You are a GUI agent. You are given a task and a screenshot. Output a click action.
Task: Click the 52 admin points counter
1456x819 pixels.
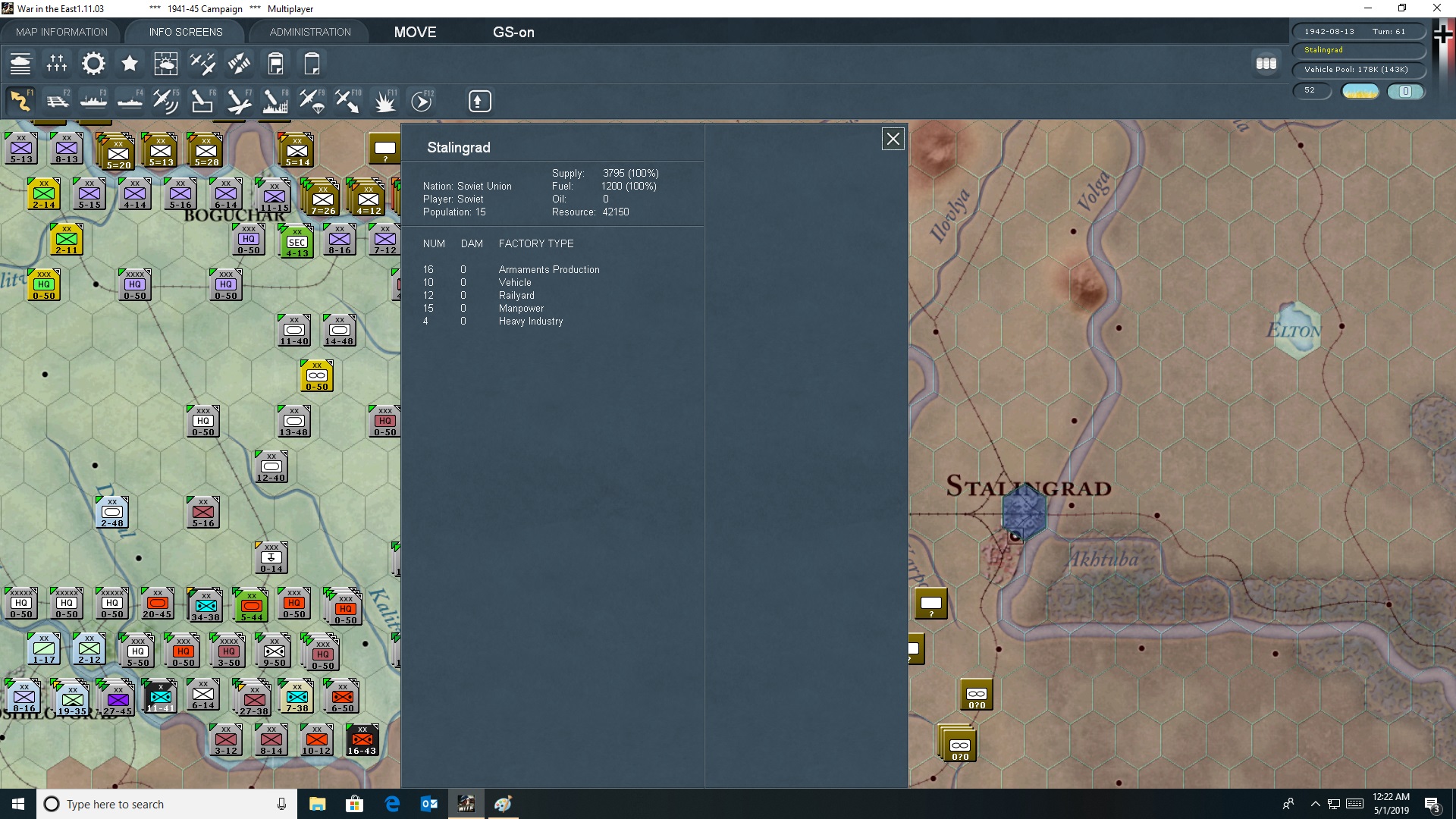tap(1310, 90)
